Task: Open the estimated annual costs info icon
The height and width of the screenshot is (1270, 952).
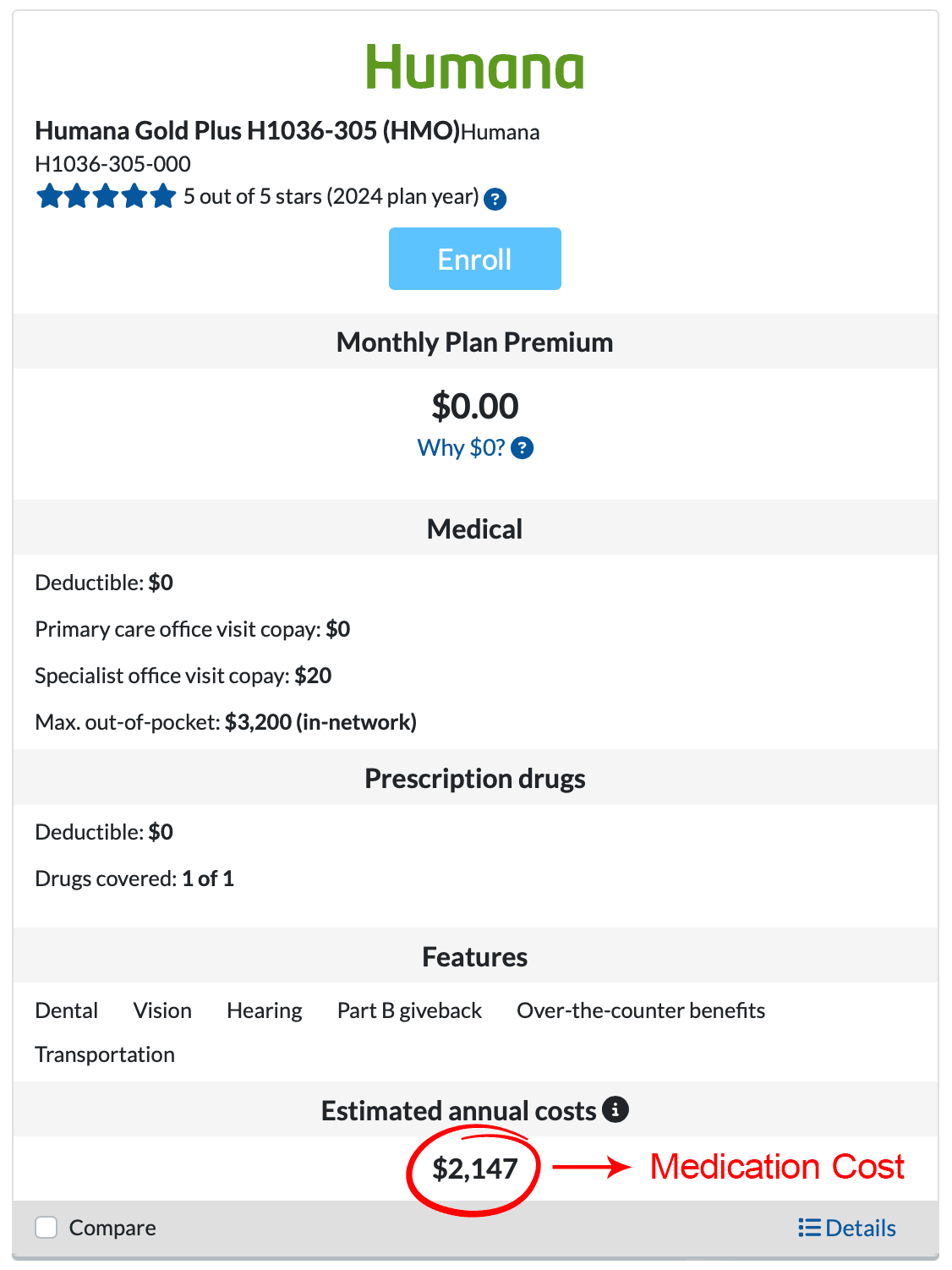Action: [616, 1109]
